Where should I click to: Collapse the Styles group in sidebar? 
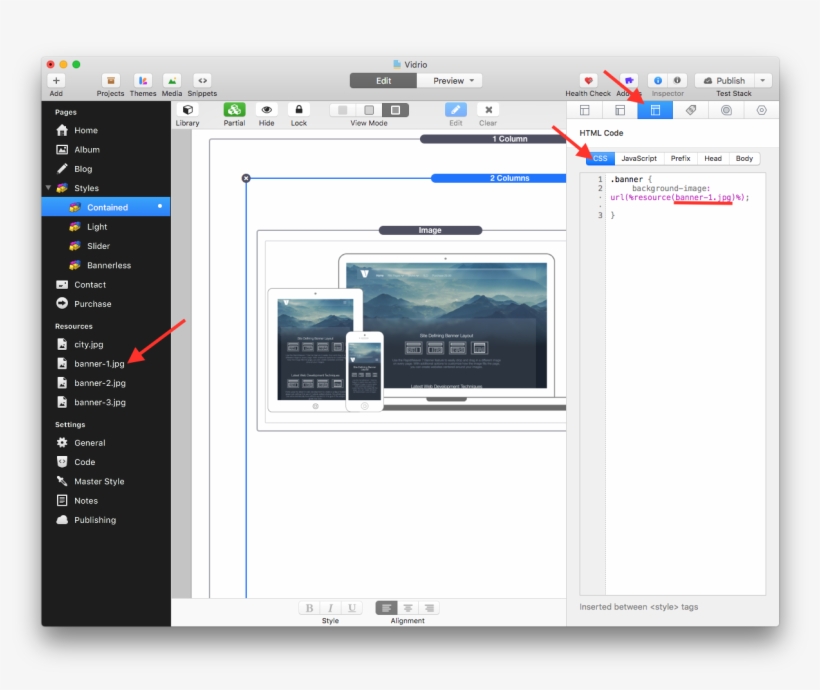(x=48, y=188)
